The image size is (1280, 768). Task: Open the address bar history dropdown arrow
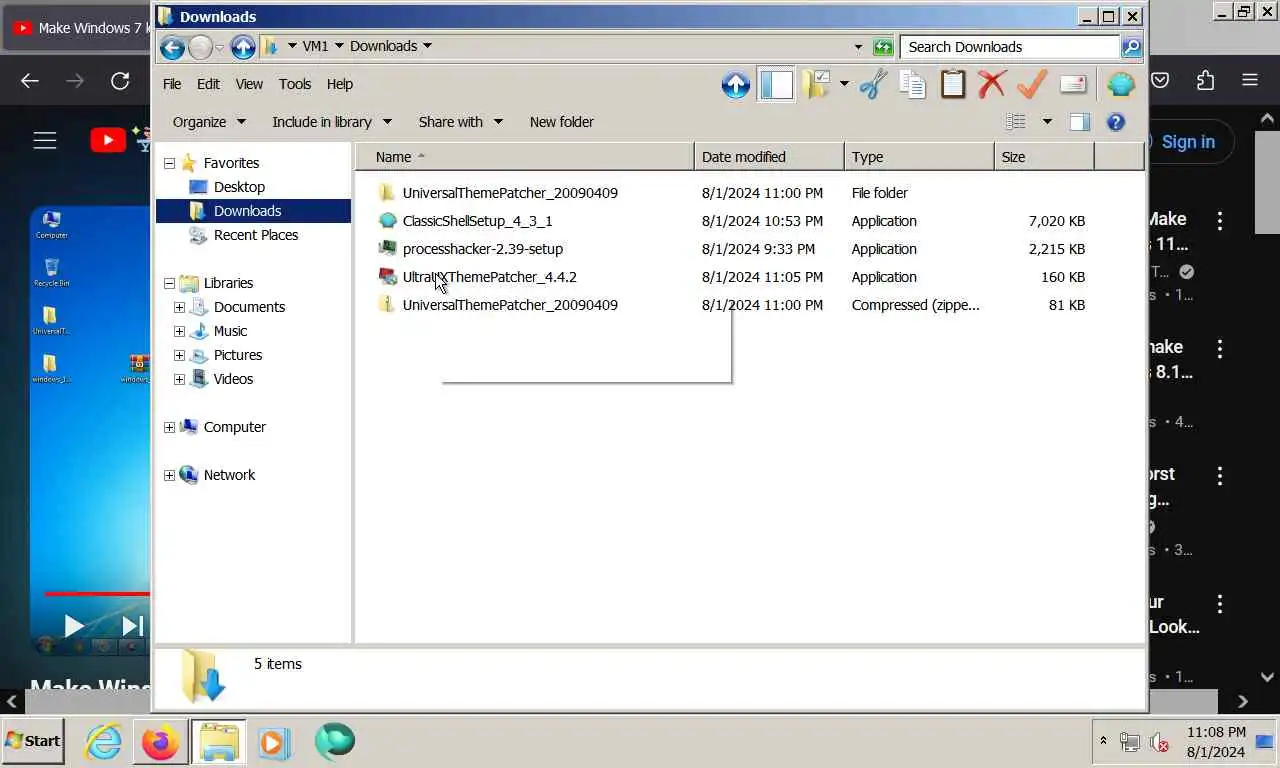click(858, 47)
